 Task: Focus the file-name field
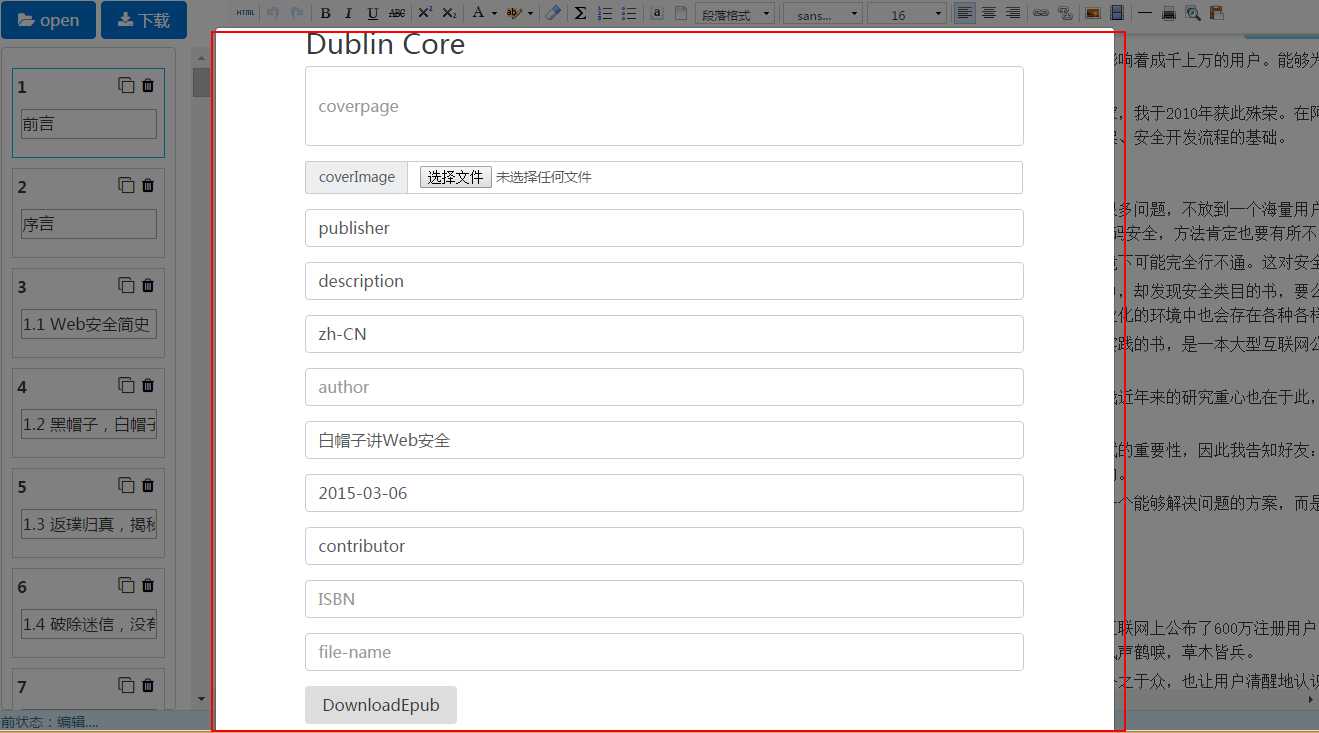tap(664, 652)
